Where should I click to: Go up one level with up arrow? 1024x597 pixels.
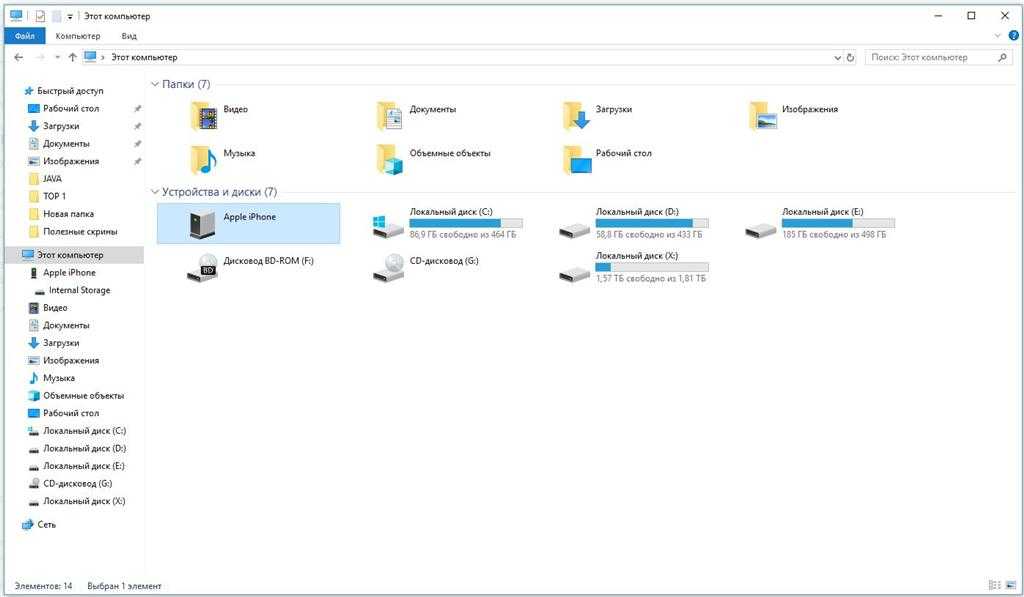coord(72,57)
